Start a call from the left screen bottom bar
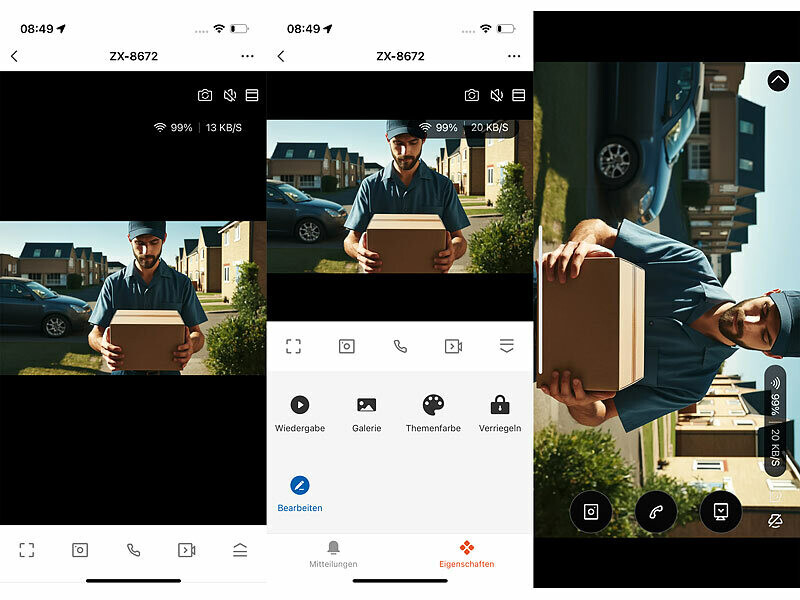Image resolution: width=800 pixels, height=600 pixels. tap(133, 550)
